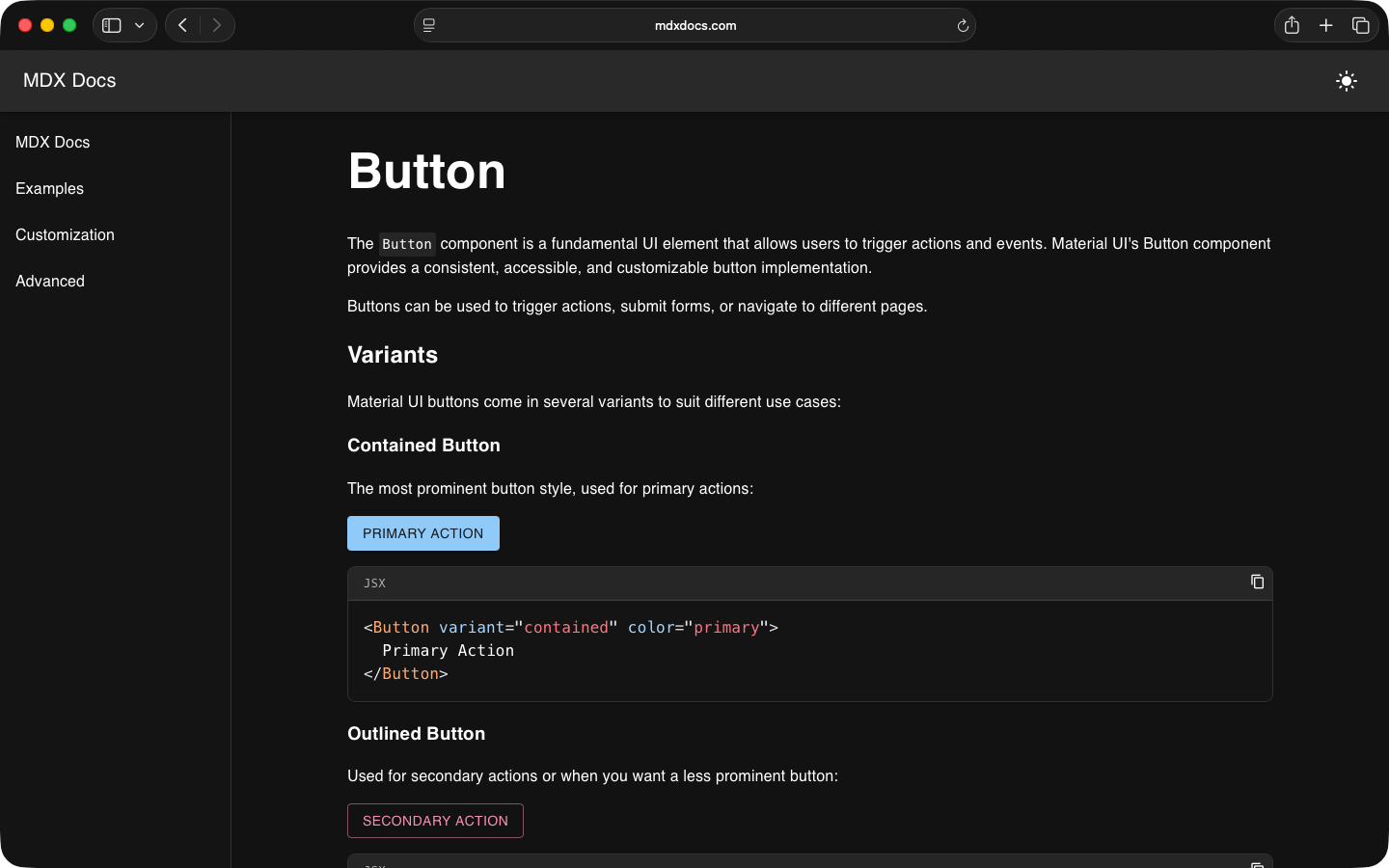1389x868 pixels.
Task: Open the Safari sidebar panel
Action: click(110, 25)
